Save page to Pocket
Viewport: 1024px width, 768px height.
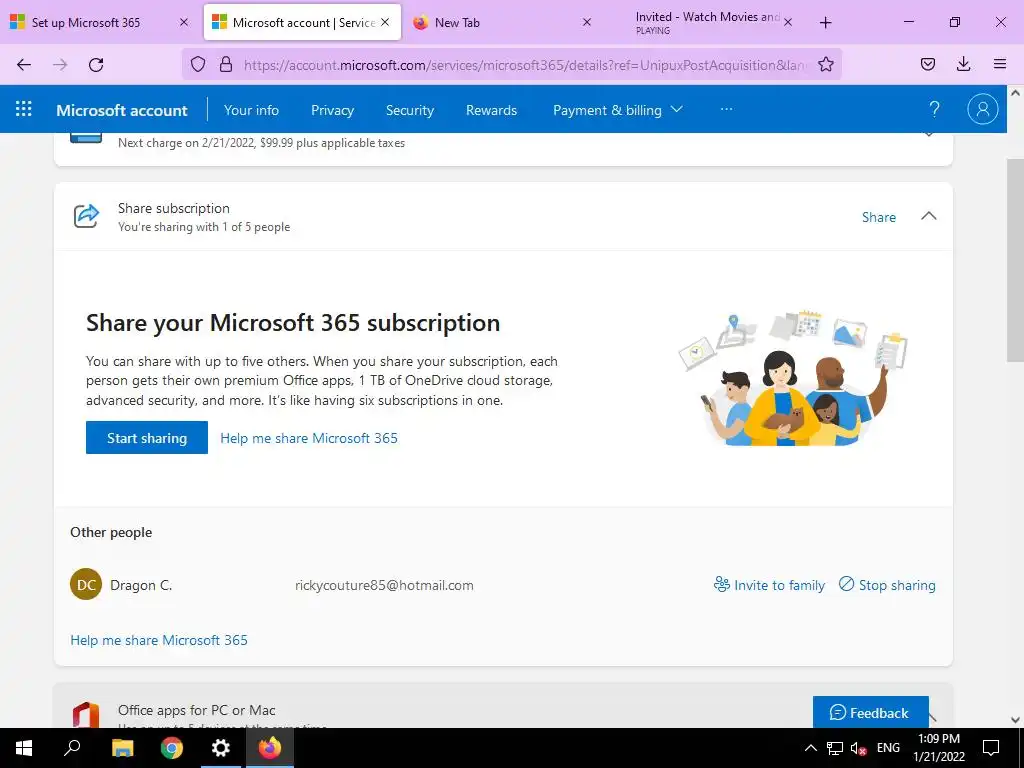pos(927,64)
